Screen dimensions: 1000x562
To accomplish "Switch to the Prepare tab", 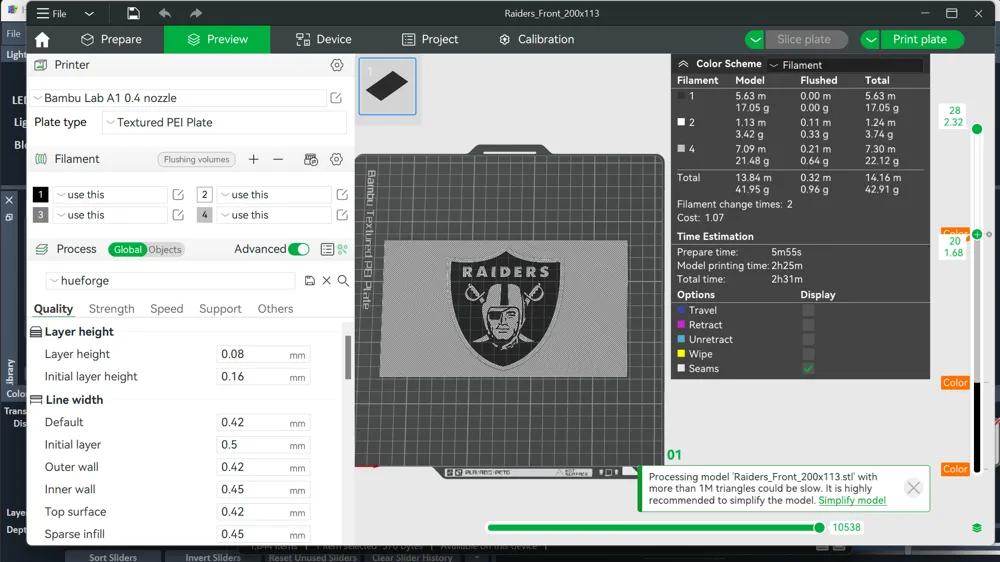I will click(x=111, y=40).
